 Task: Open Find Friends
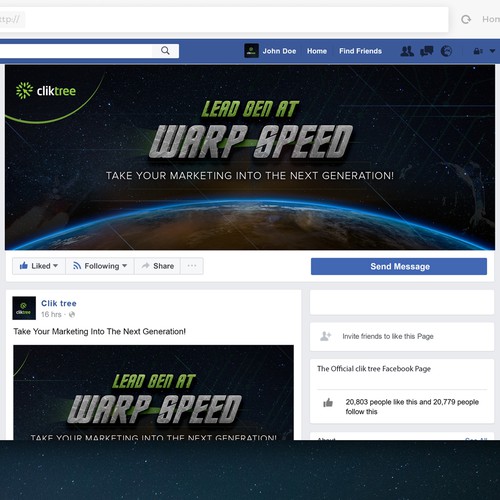[360, 51]
